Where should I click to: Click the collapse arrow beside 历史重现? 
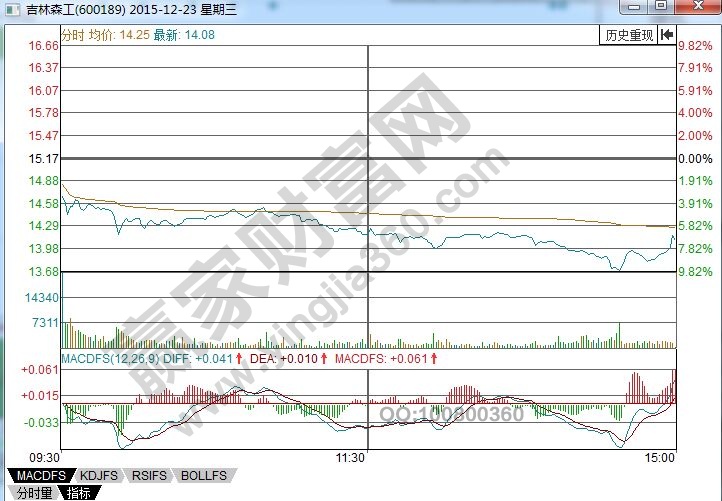pyautogui.click(x=666, y=35)
